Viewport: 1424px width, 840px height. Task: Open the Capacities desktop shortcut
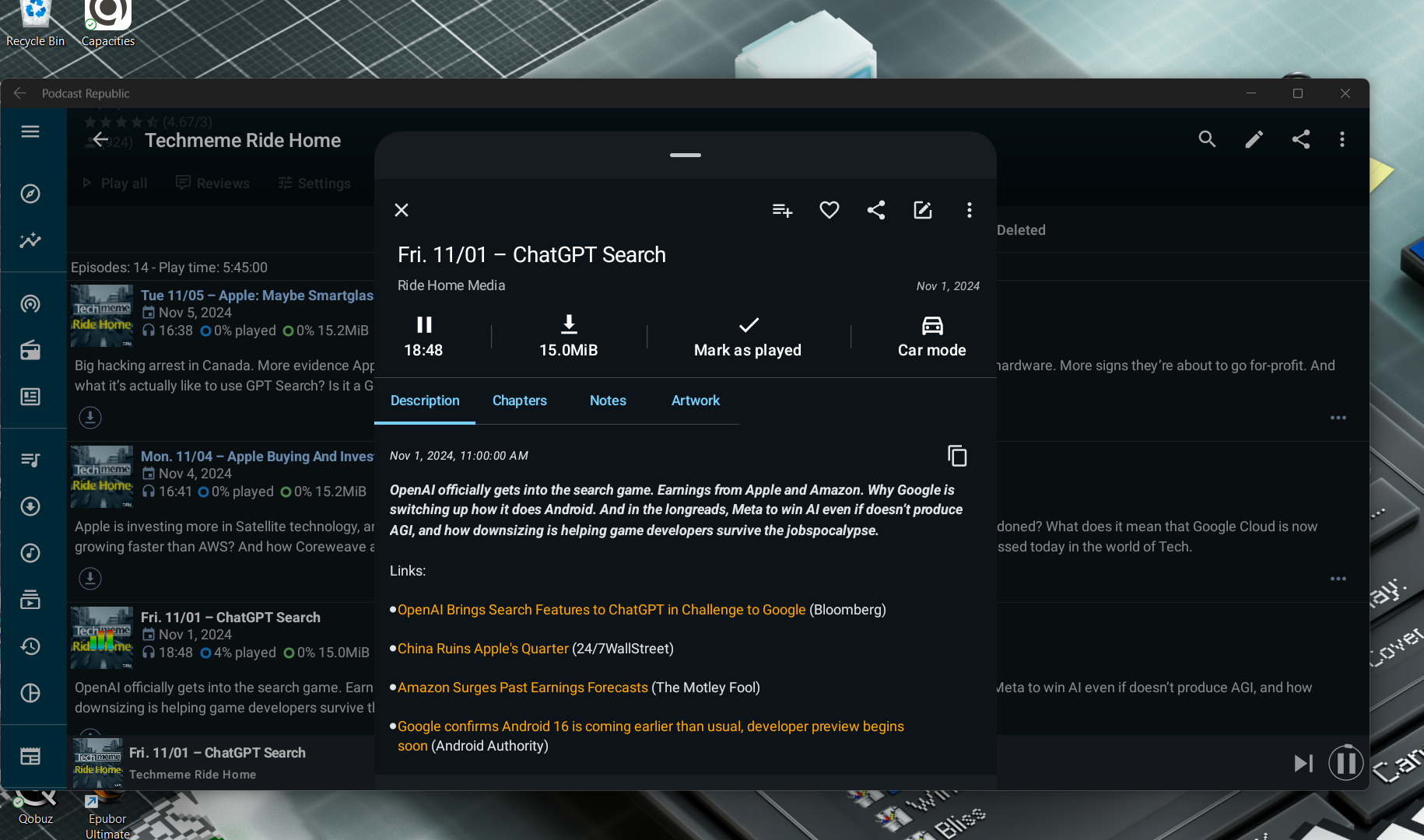(x=108, y=25)
